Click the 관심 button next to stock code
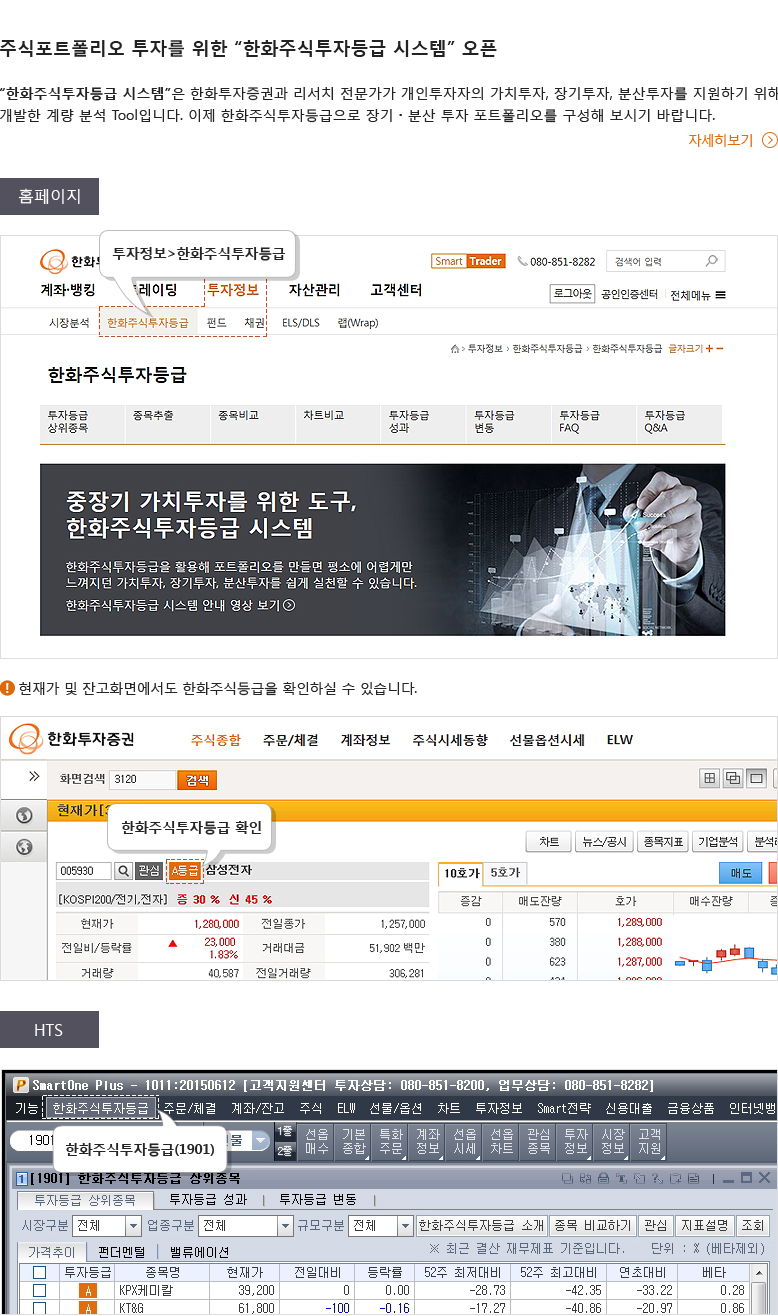 click(x=149, y=871)
